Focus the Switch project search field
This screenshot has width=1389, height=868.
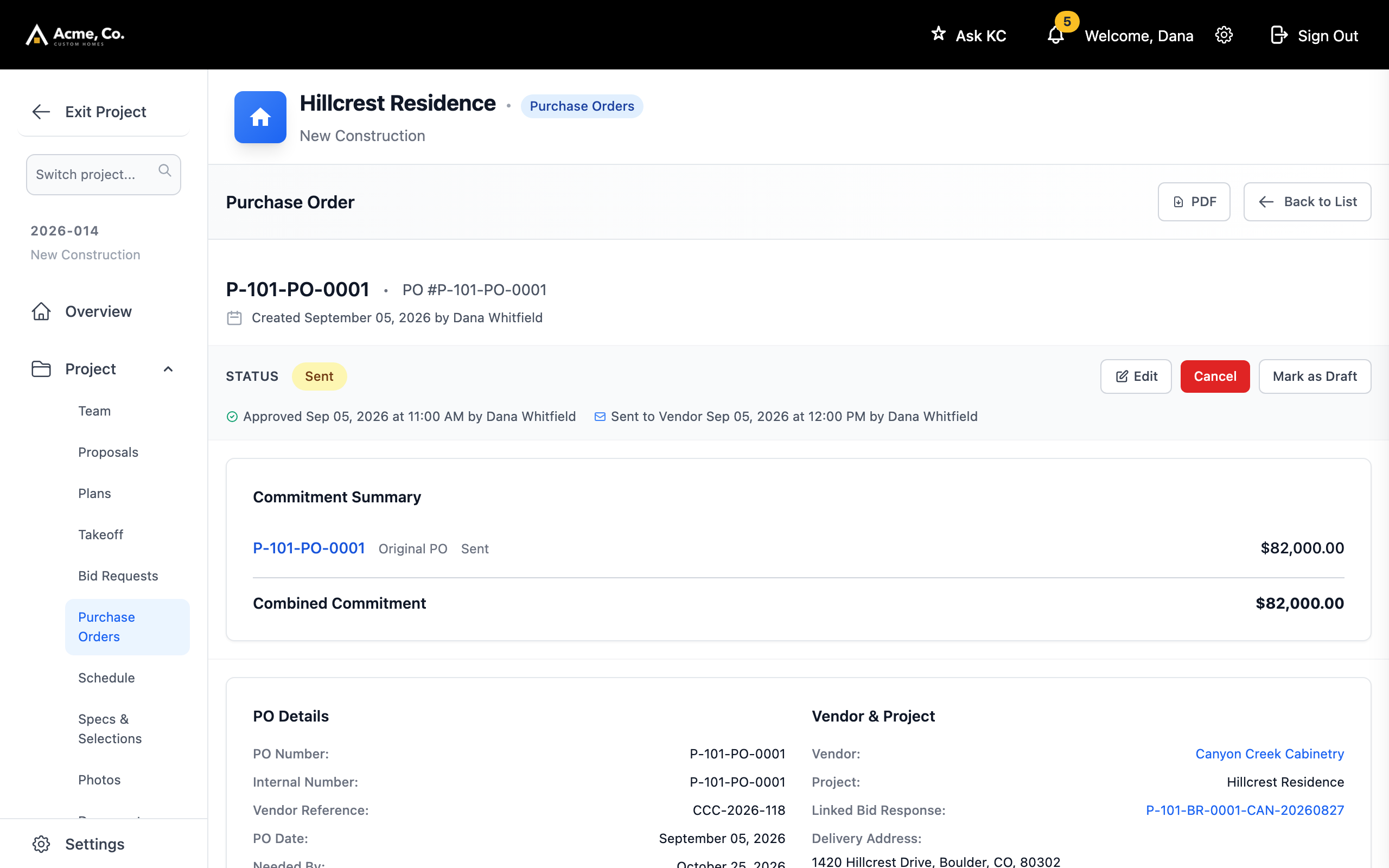pos(103,175)
